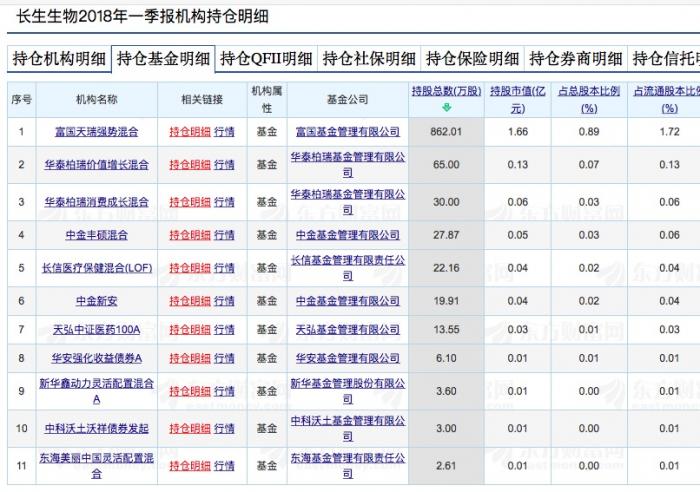The height and width of the screenshot is (492, 700).
Task: Open fund 华泰柏瑞价值增长混合
Action: coord(96,165)
